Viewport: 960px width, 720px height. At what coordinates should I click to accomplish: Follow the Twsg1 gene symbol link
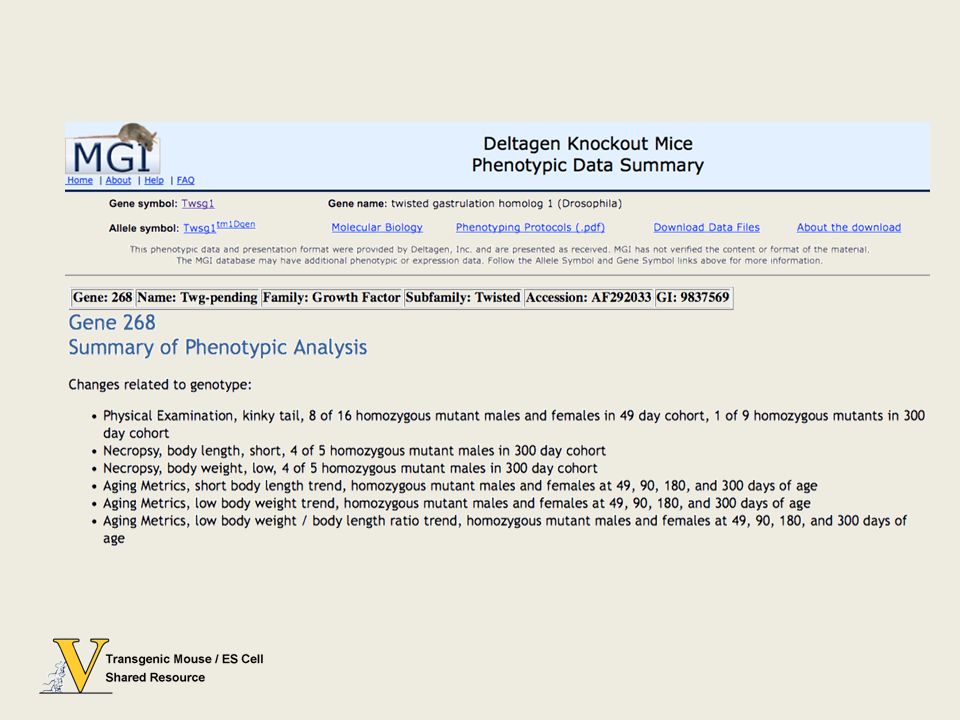click(x=198, y=203)
